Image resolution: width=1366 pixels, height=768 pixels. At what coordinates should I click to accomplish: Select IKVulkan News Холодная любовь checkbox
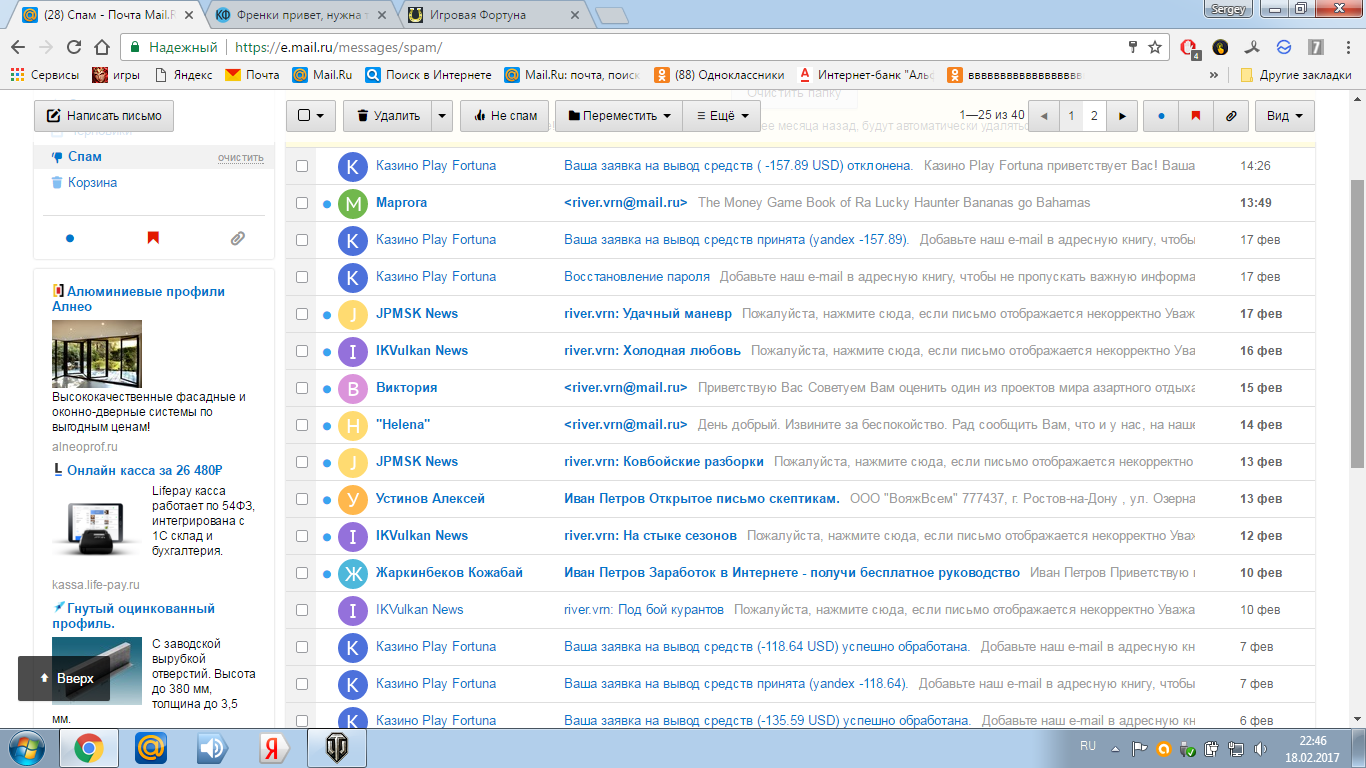302,351
